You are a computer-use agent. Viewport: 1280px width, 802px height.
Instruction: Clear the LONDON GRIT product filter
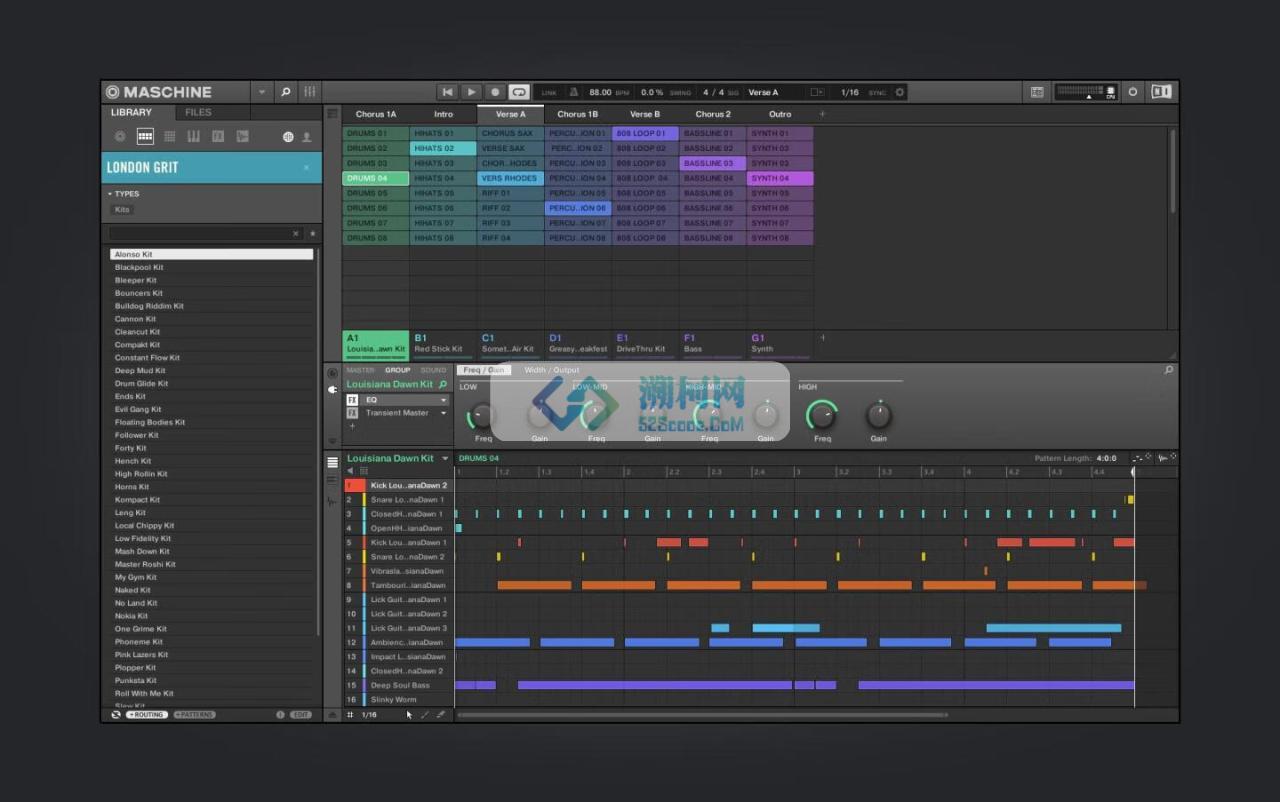pyautogui.click(x=306, y=168)
